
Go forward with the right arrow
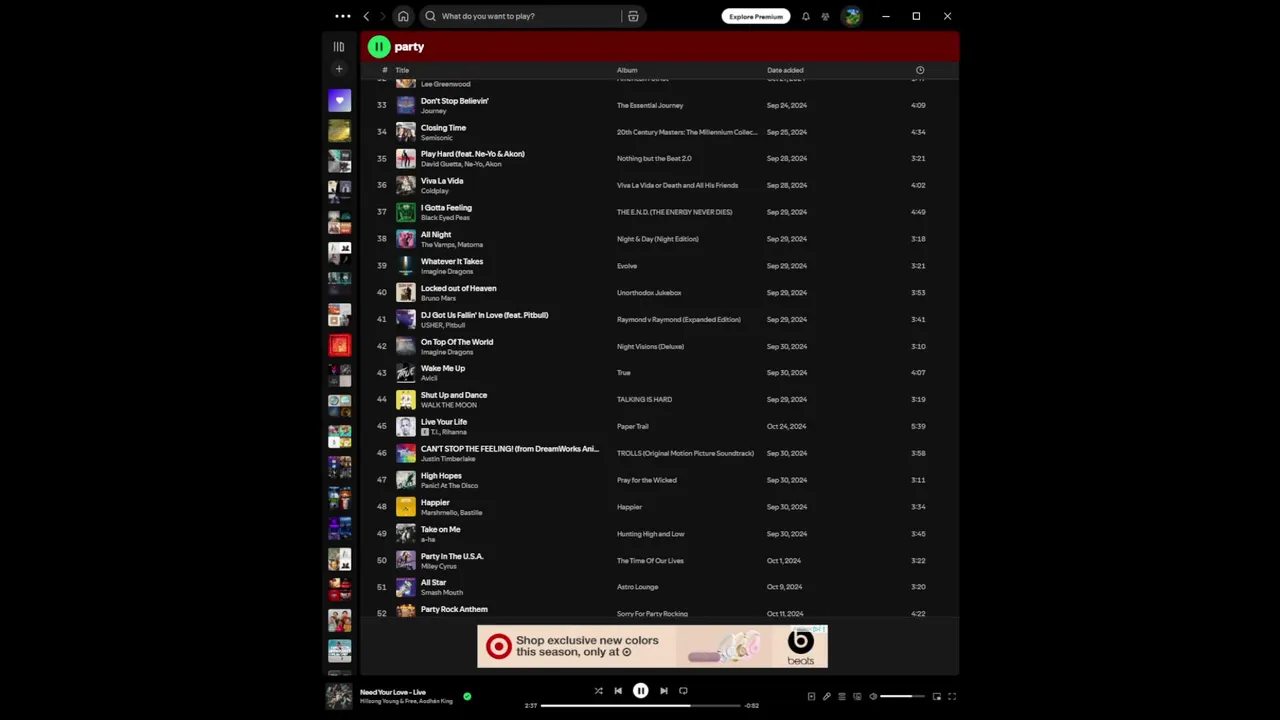(x=382, y=16)
